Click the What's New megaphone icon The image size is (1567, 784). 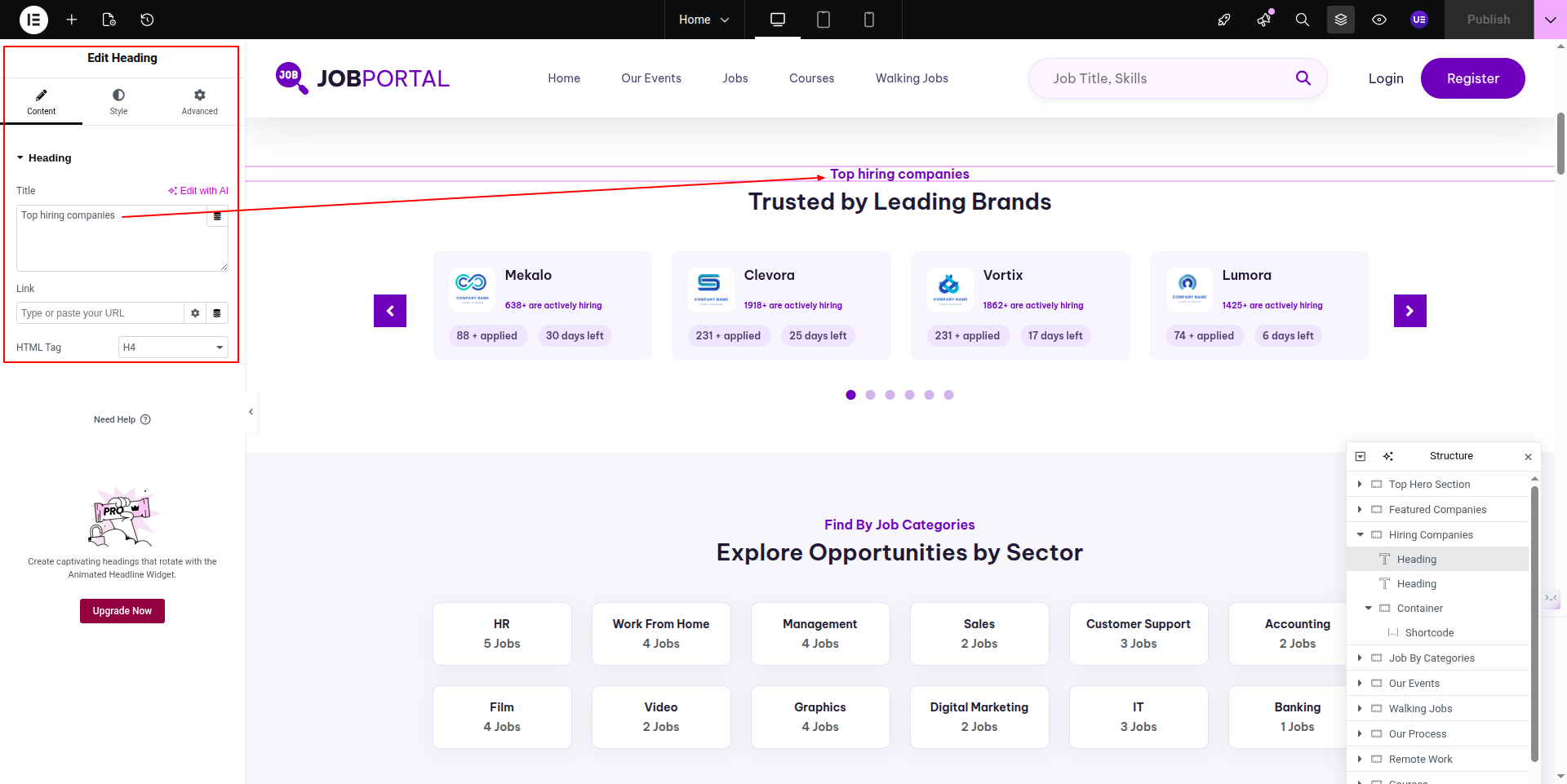(1264, 20)
